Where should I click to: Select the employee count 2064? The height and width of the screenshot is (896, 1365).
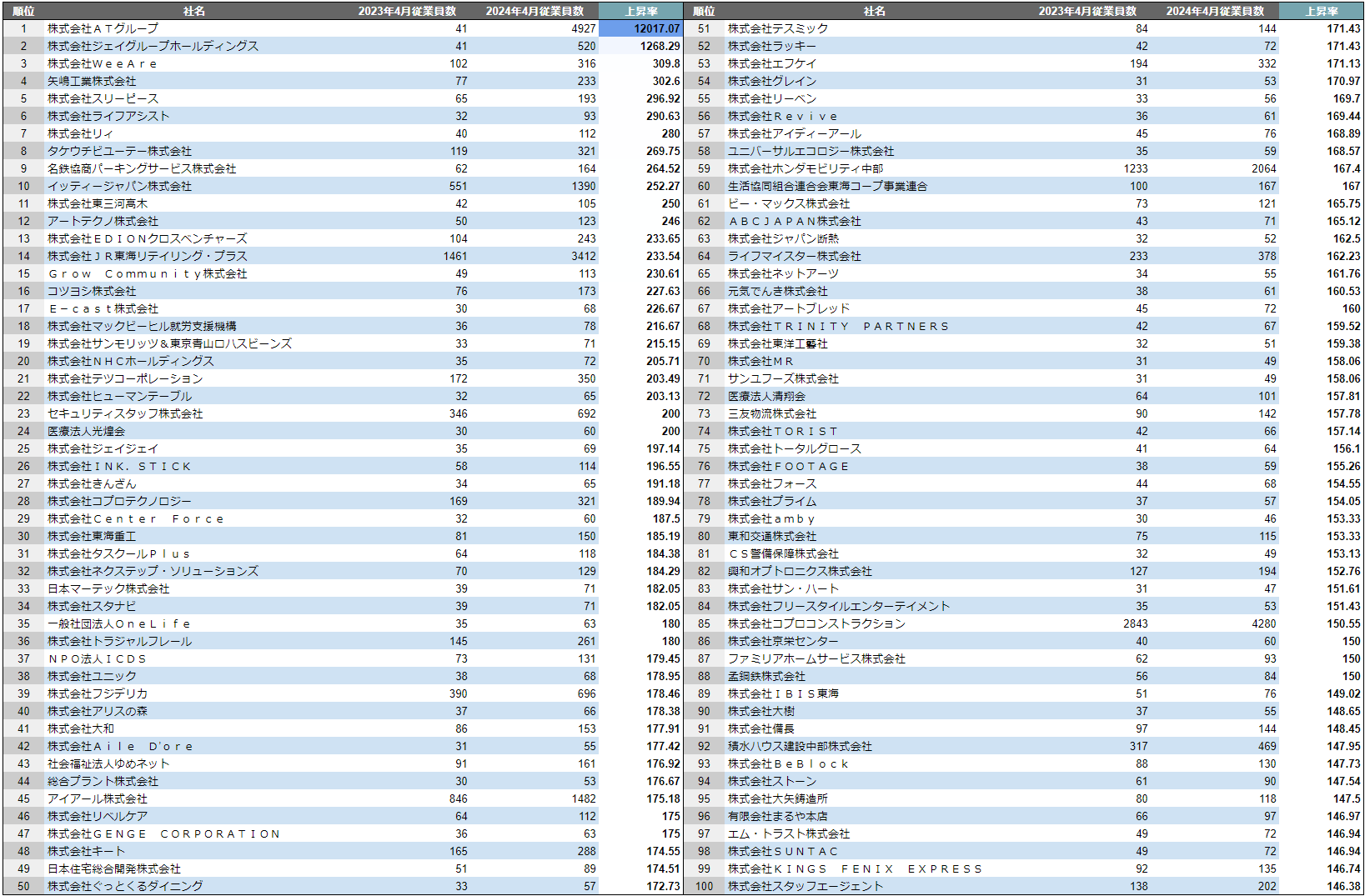coord(1264,168)
